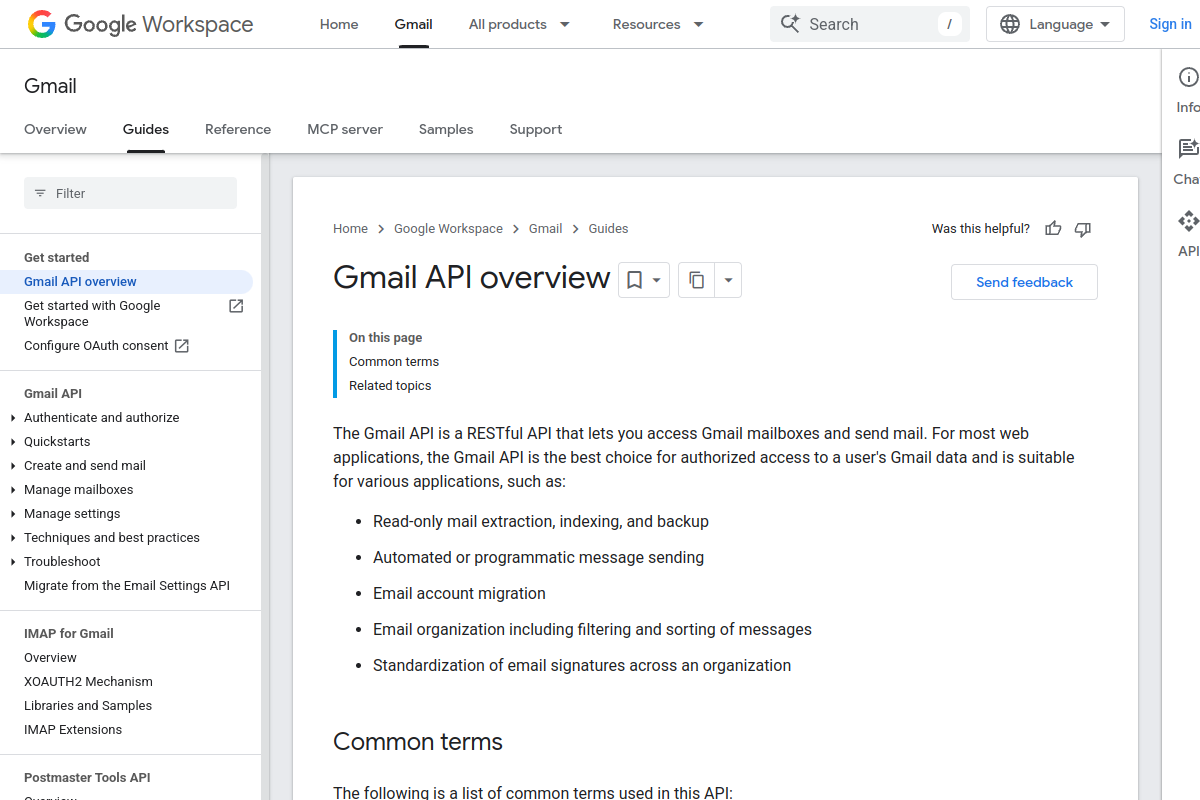Open Get started with Google Workspace link
The width and height of the screenshot is (1200, 800).
point(92,314)
